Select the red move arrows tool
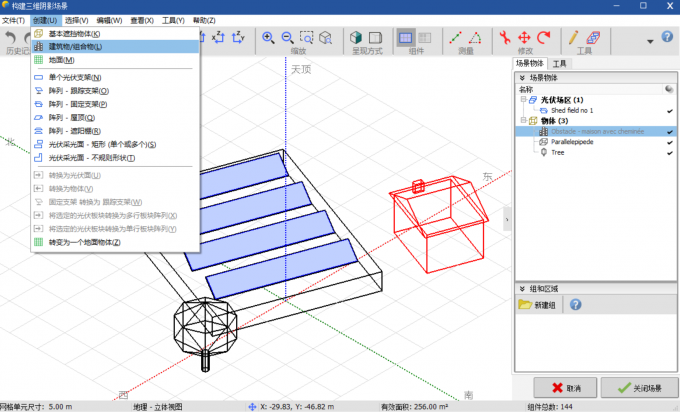 point(524,38)
